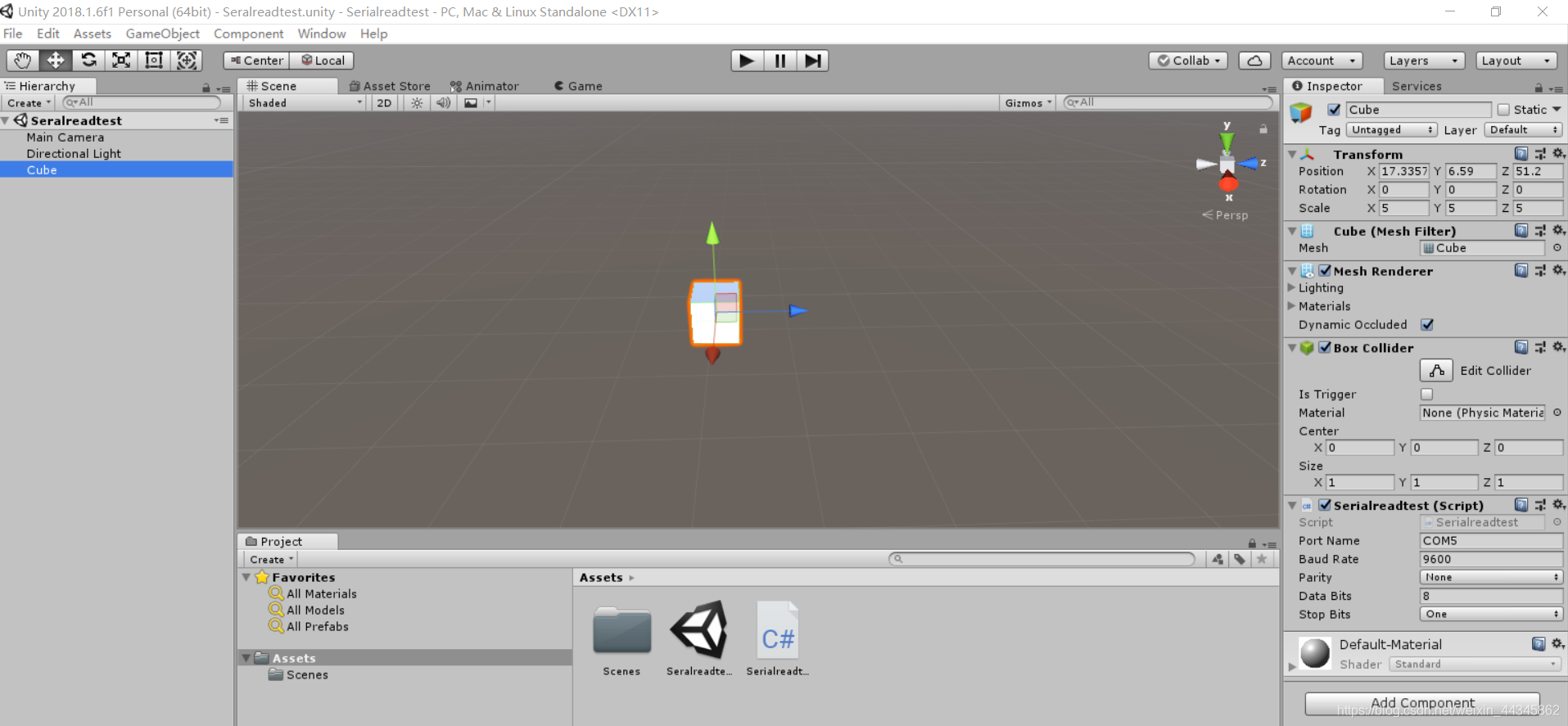1568x726 pixels.
Task: Open Mesh Filter preset icon
Action: pyautogui.click(x=1540, y=231)
